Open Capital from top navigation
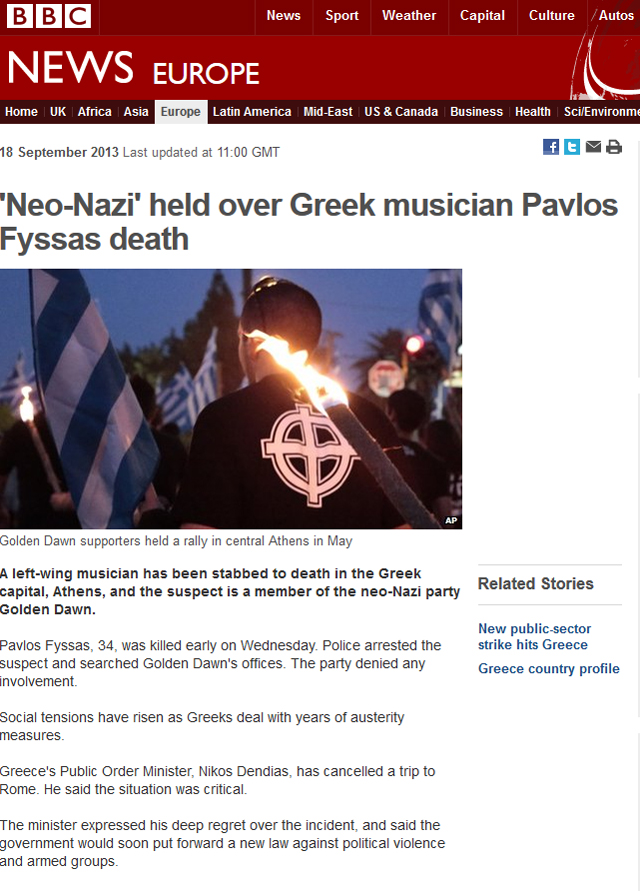The height and width of the screenshot is (891, 640). point(482,16)
